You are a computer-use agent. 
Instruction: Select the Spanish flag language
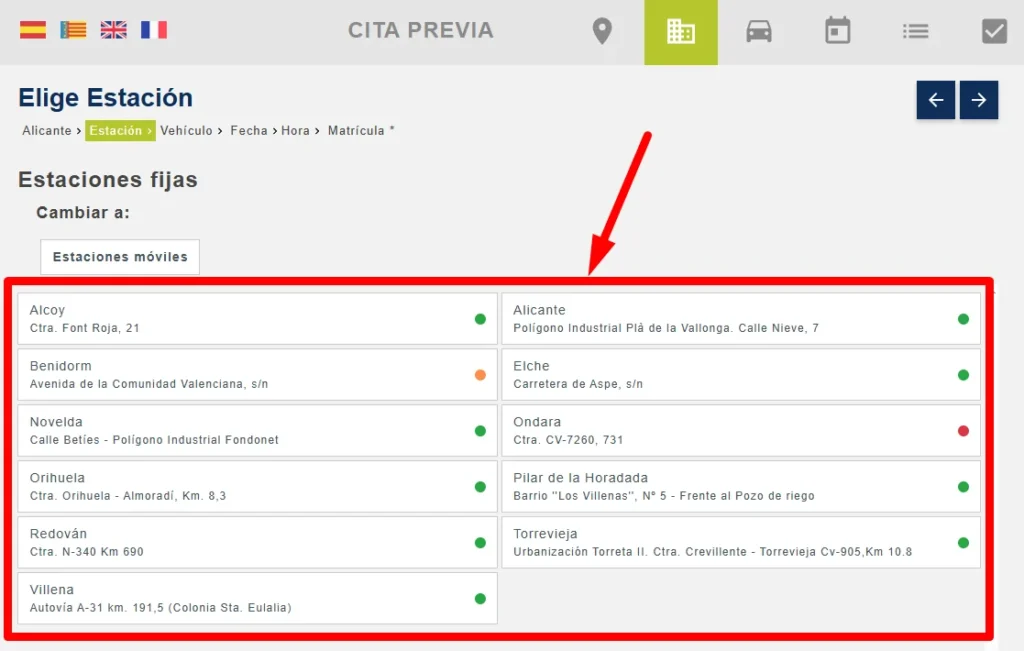coord(33,30)
